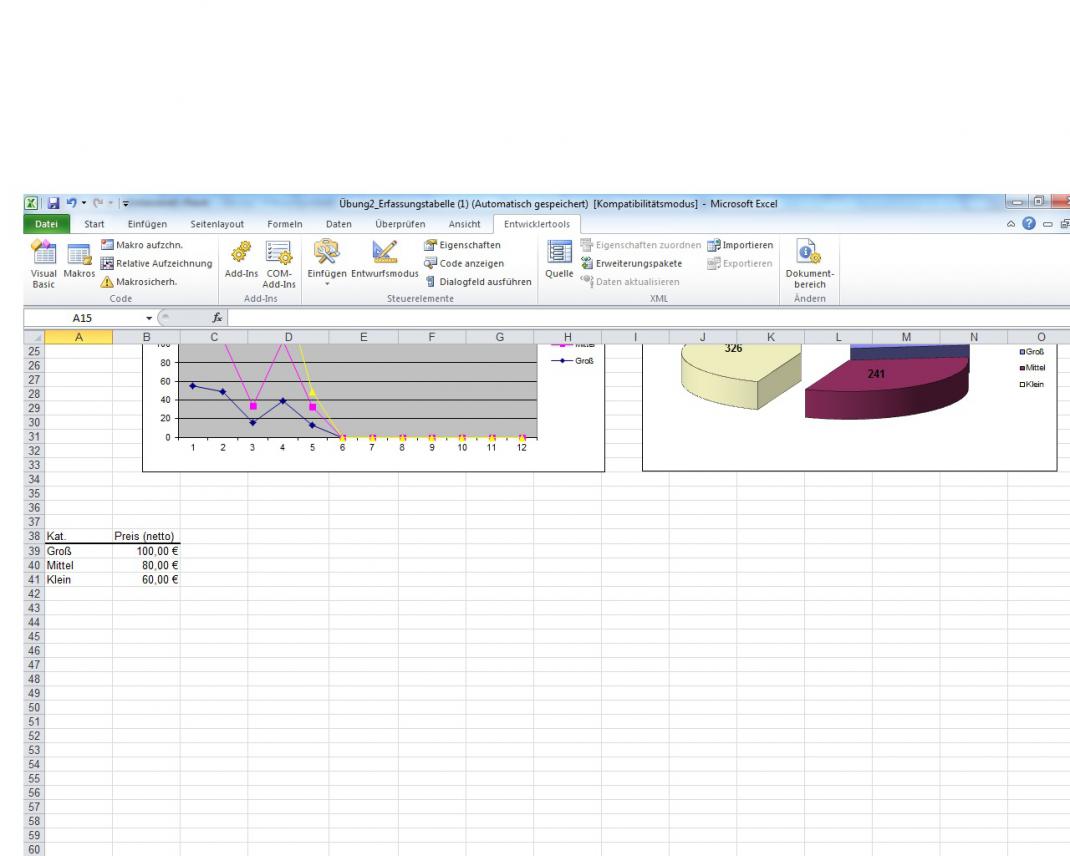Open the Makros dialog
Image resolution: width=1070 pixels, height=856 pixels.
tap(79, 259)
